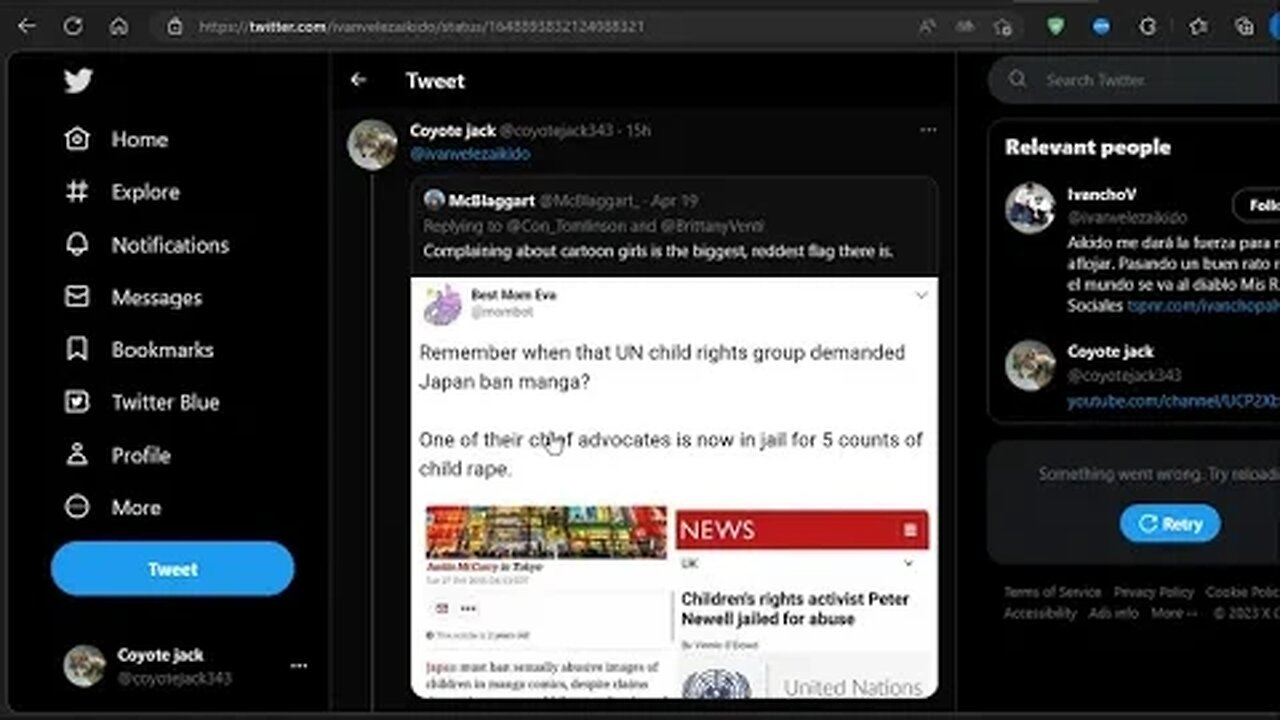1280x720 pixels.
Task: Open Home from the sidebar house icon
Action: (x=77, y=139)
